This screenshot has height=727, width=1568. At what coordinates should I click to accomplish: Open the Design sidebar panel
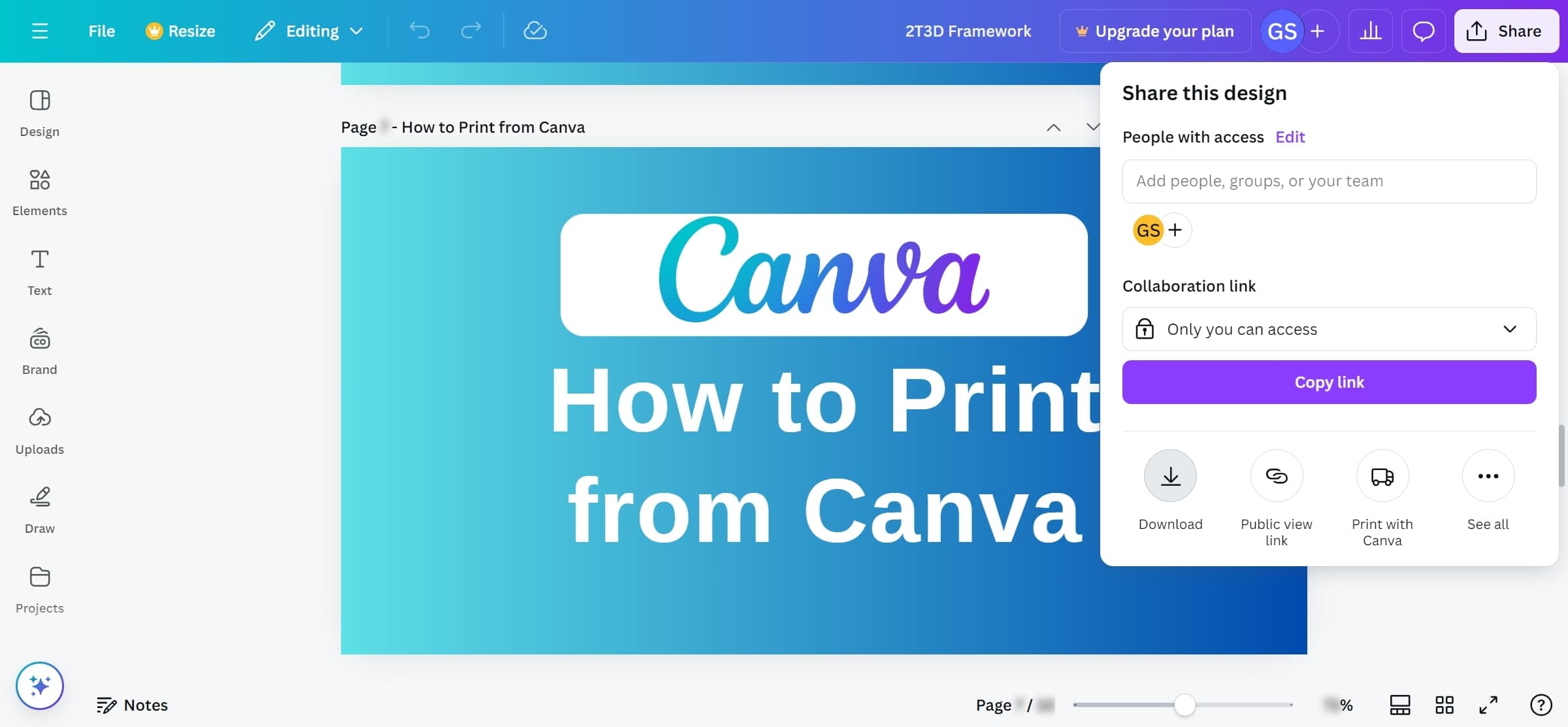pos(39,114)
